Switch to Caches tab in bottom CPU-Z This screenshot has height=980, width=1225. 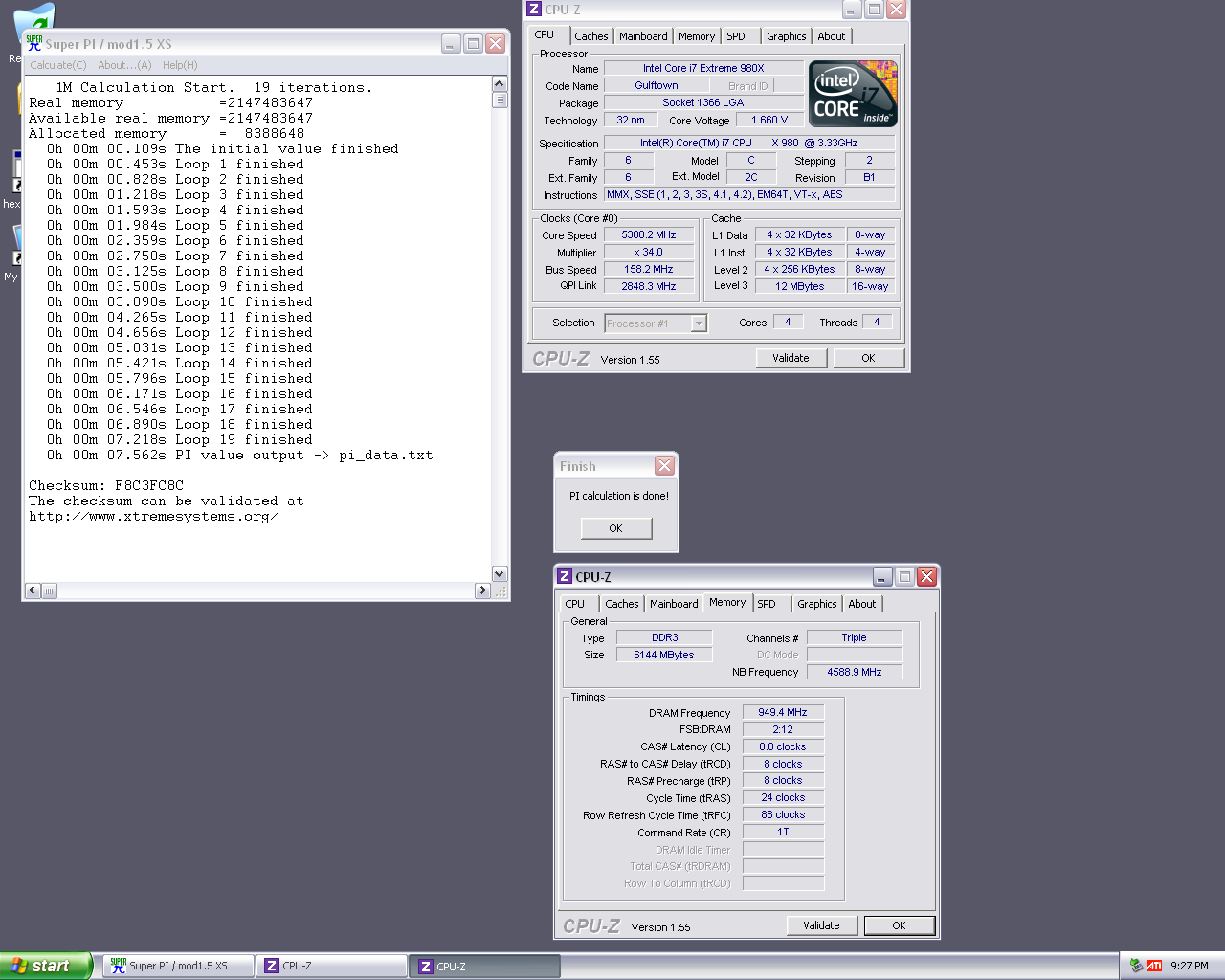622,604
